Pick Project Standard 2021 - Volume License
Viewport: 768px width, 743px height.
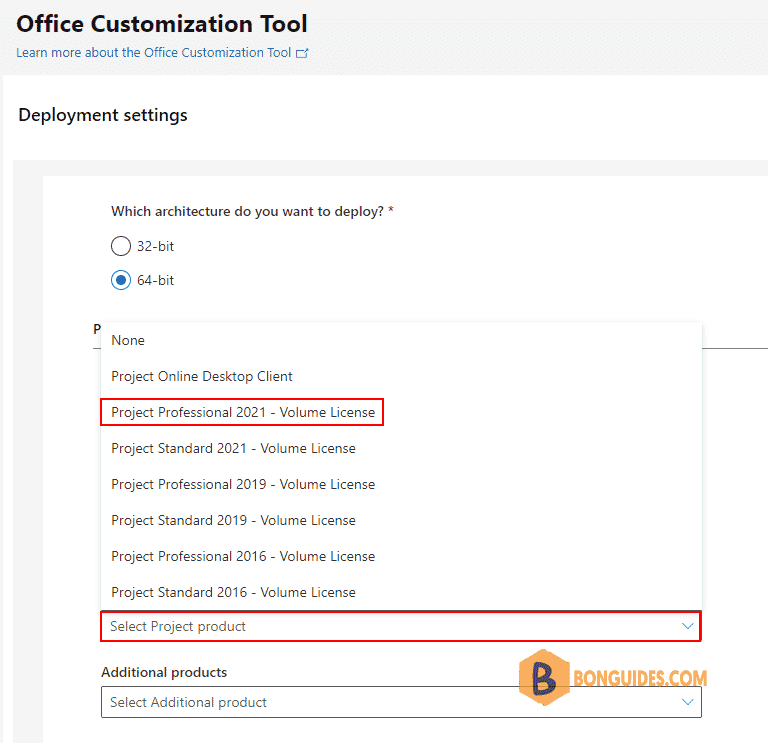click(x=401, y=448)
